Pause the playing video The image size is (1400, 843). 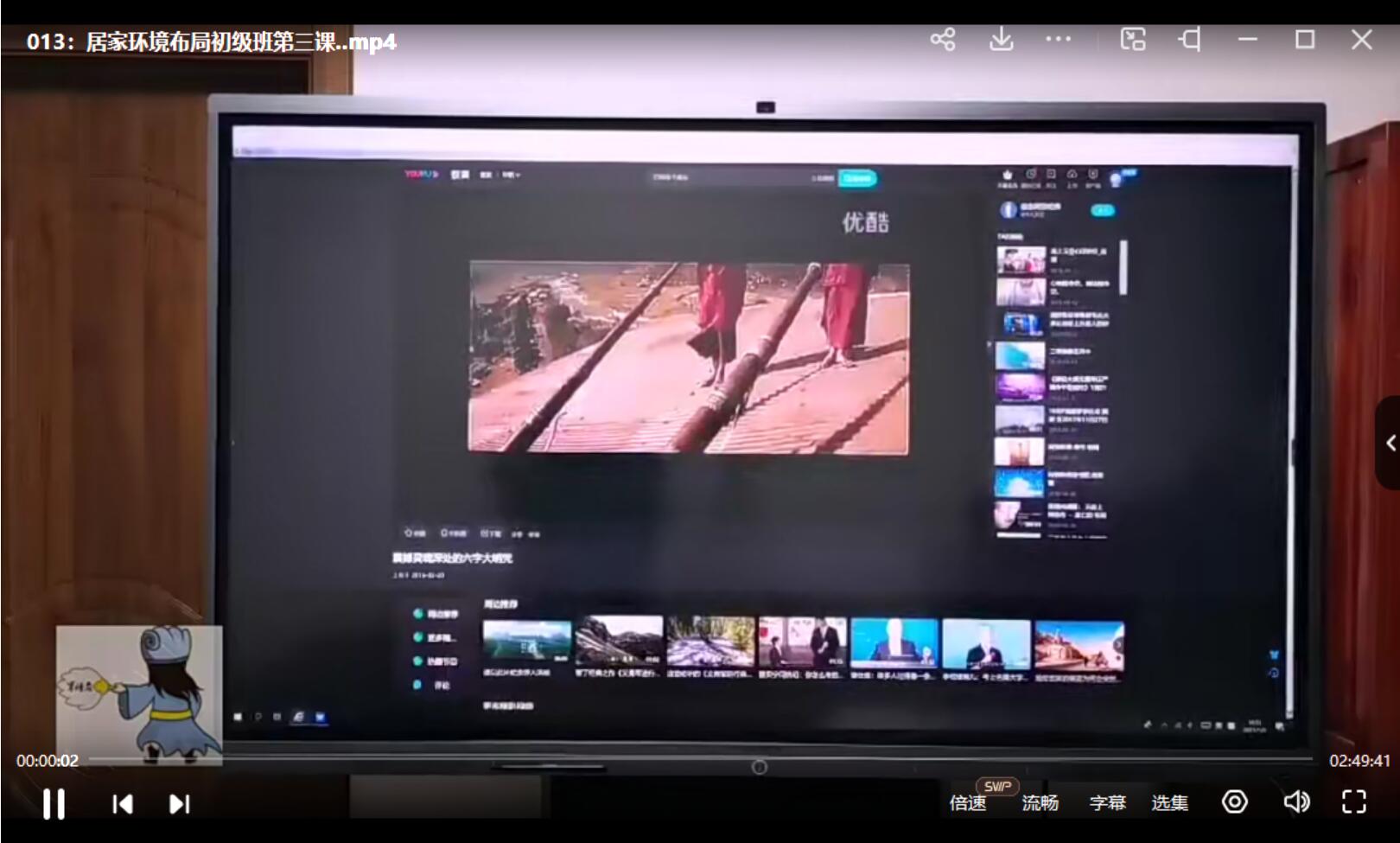point(54,804)
